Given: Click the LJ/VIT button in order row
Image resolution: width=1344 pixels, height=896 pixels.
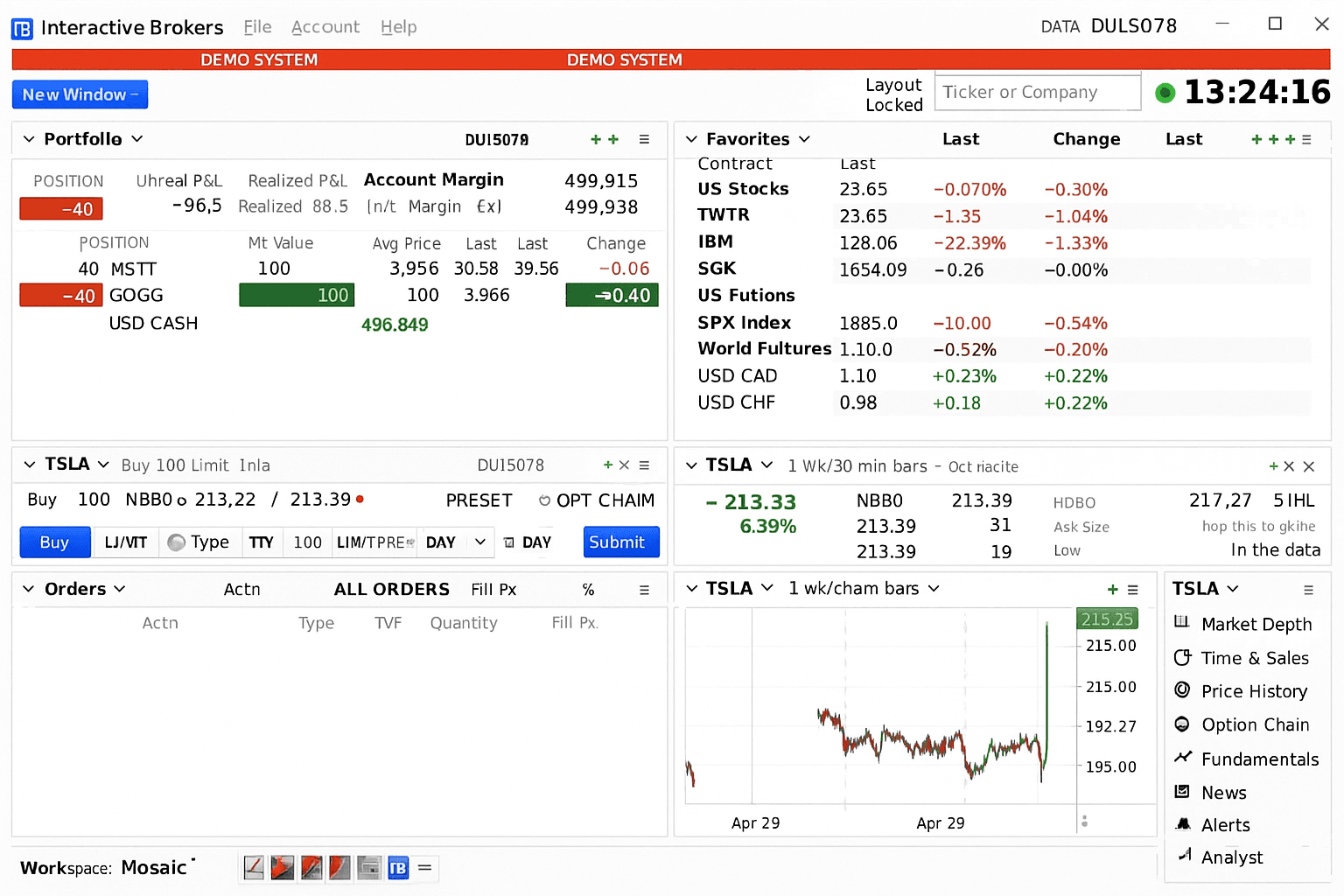Looking at the screenshot, I should point(125,542).
